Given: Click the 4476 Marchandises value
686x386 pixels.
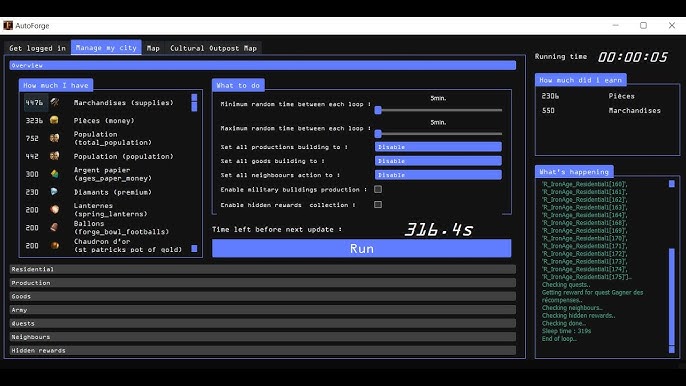Looking at the screenshot, I should pyautogui.click(x=34, y=102).
